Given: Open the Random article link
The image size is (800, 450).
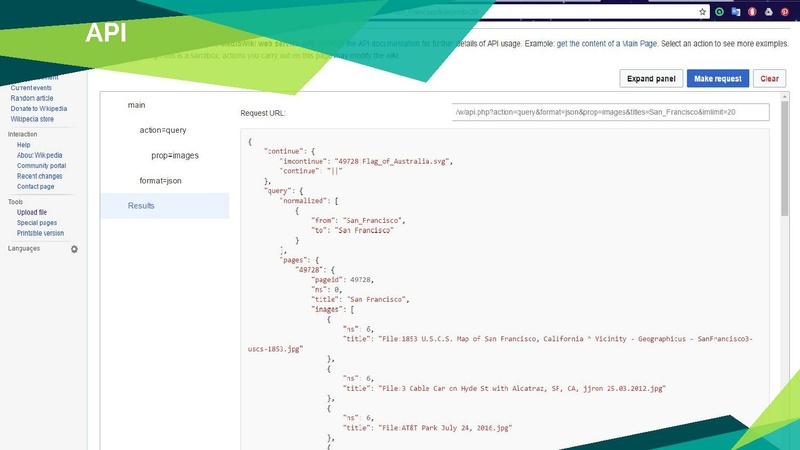Looking at the screenshot, I should click(x=34, y=98).
